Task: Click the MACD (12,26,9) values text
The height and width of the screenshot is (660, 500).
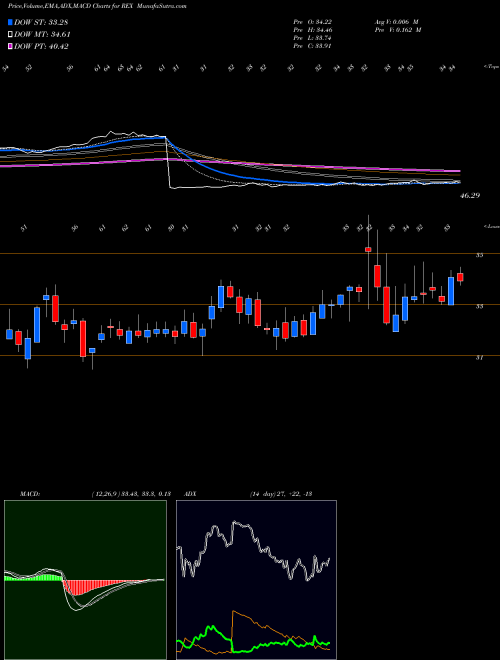Action: tap(130, 494)
